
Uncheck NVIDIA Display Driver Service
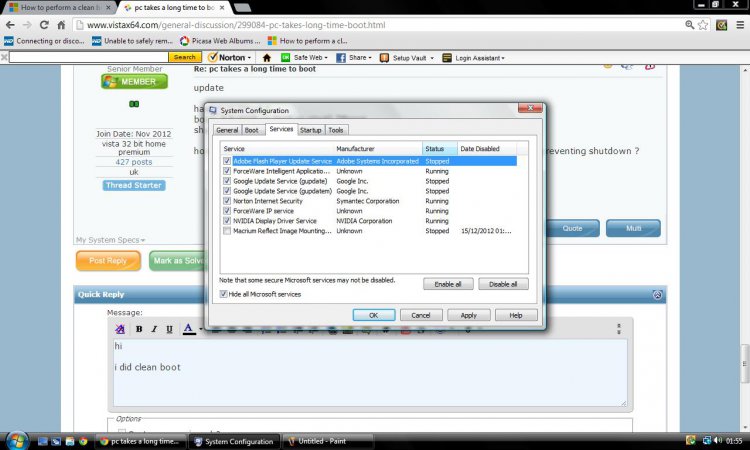(x=227, y=221)
